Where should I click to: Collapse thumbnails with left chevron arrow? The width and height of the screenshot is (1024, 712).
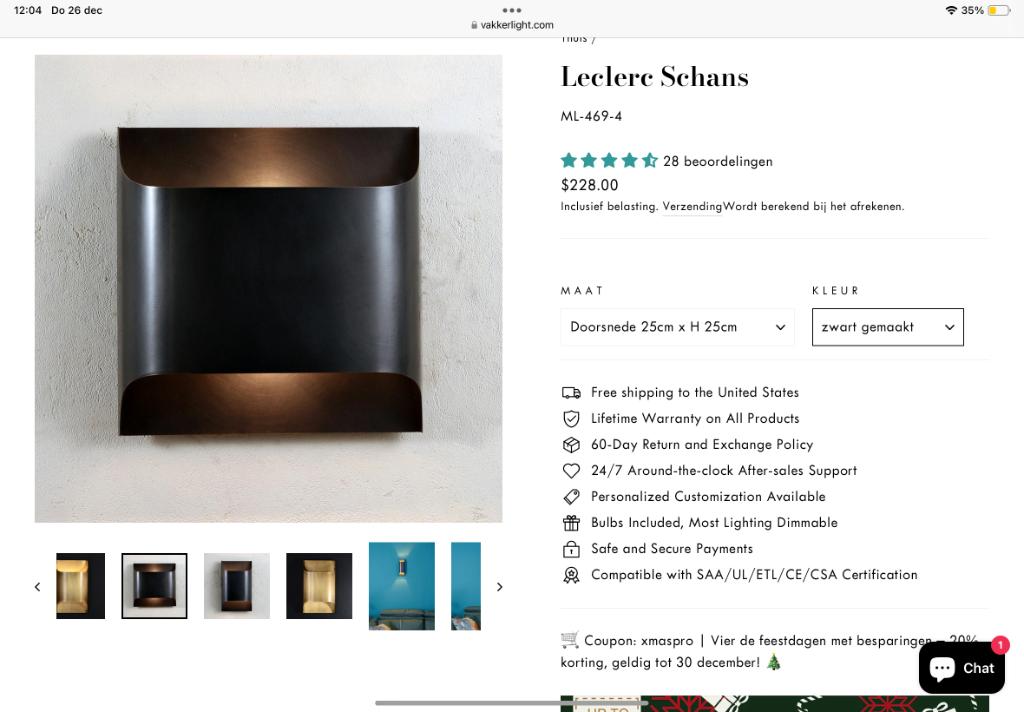(37, 586)
